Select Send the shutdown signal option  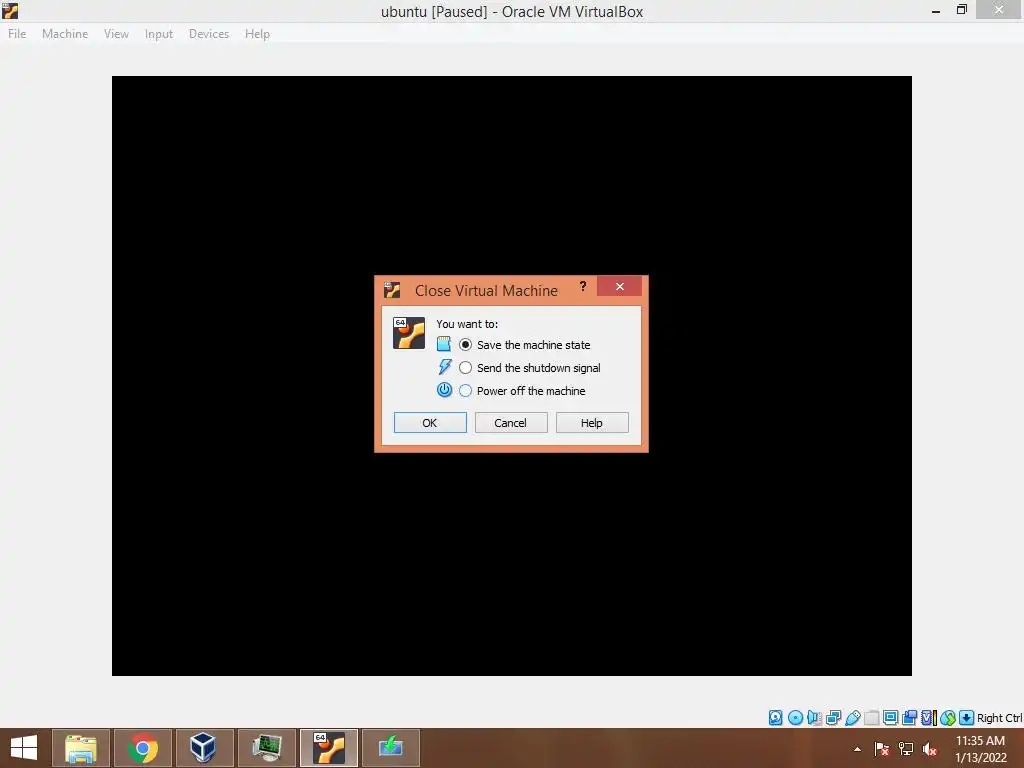530,368
